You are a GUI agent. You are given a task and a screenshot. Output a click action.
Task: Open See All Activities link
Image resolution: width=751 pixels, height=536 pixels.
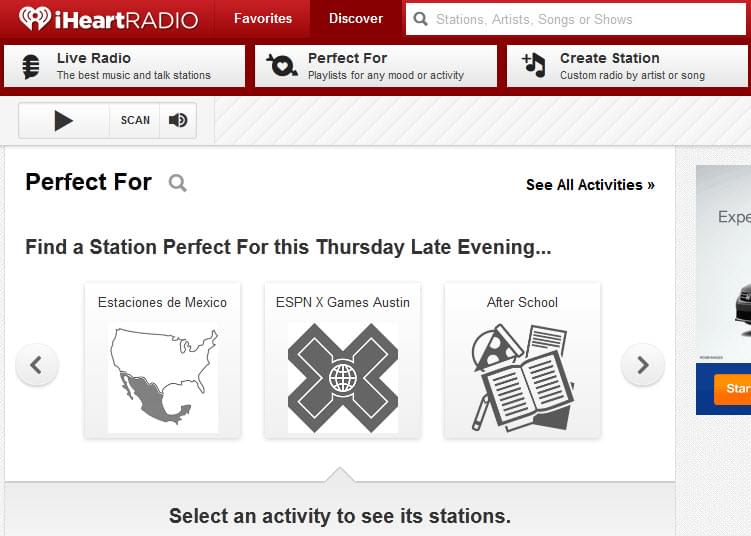(590, 185)
